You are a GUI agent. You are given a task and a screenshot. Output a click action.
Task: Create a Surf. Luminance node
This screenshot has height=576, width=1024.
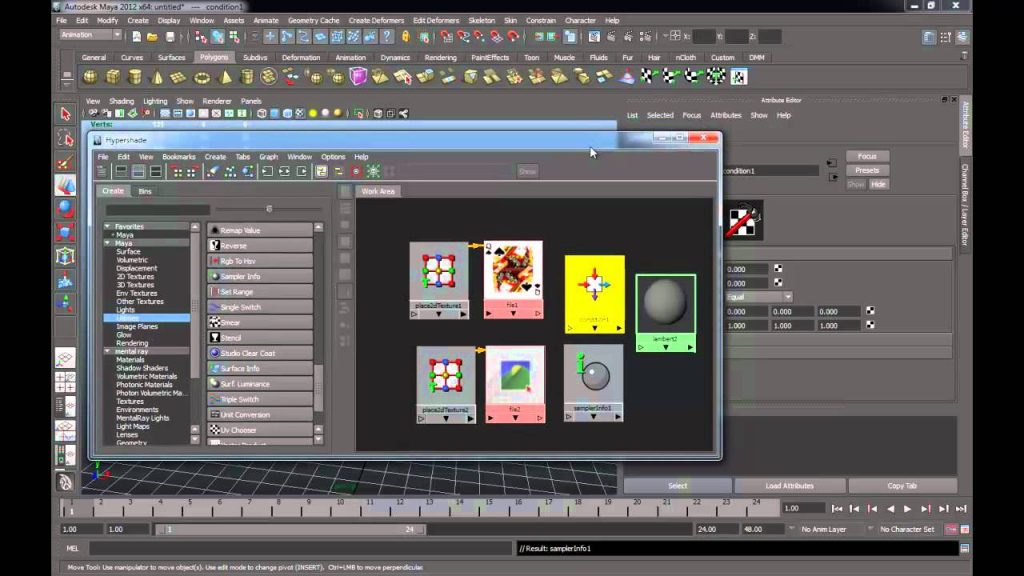coord(260,384)
